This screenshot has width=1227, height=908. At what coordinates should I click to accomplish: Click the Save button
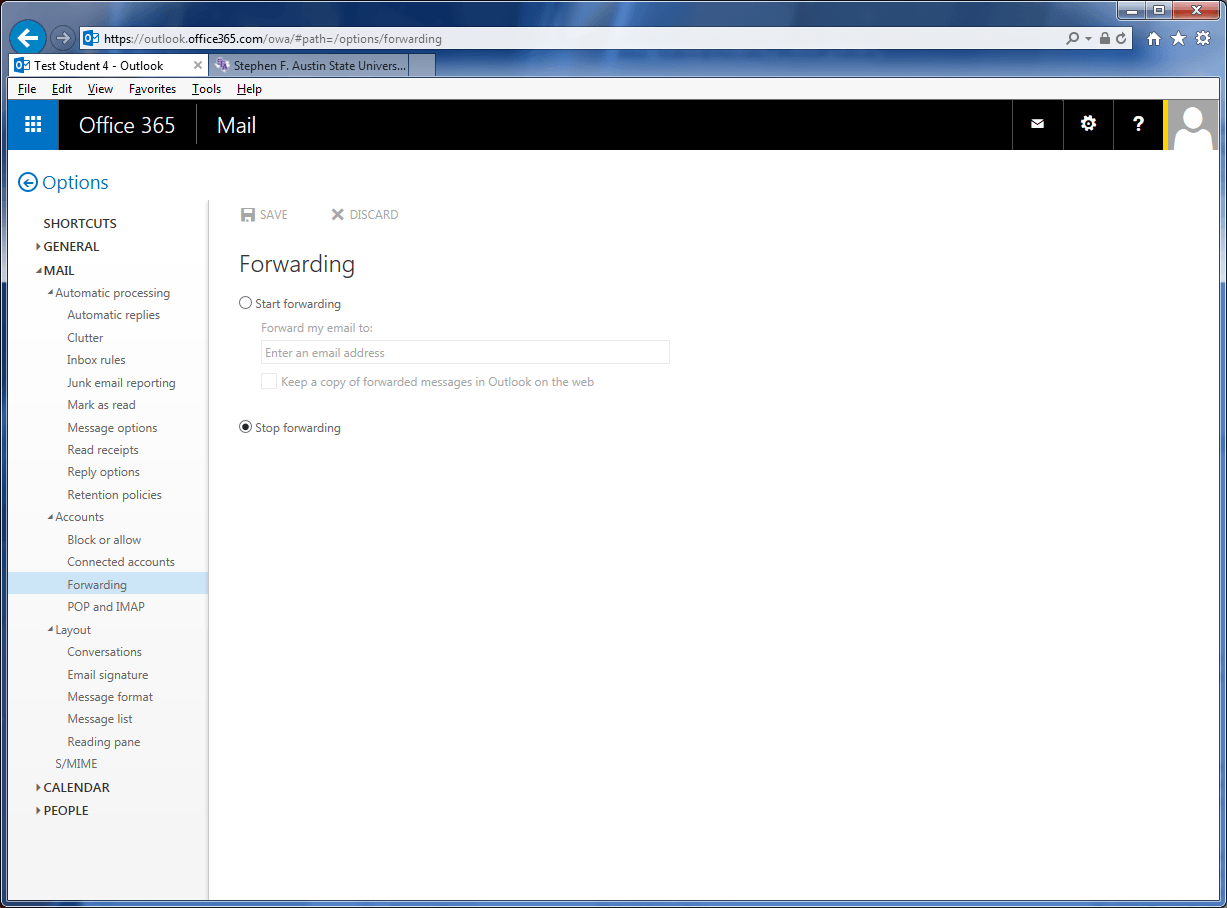[264, 214]
